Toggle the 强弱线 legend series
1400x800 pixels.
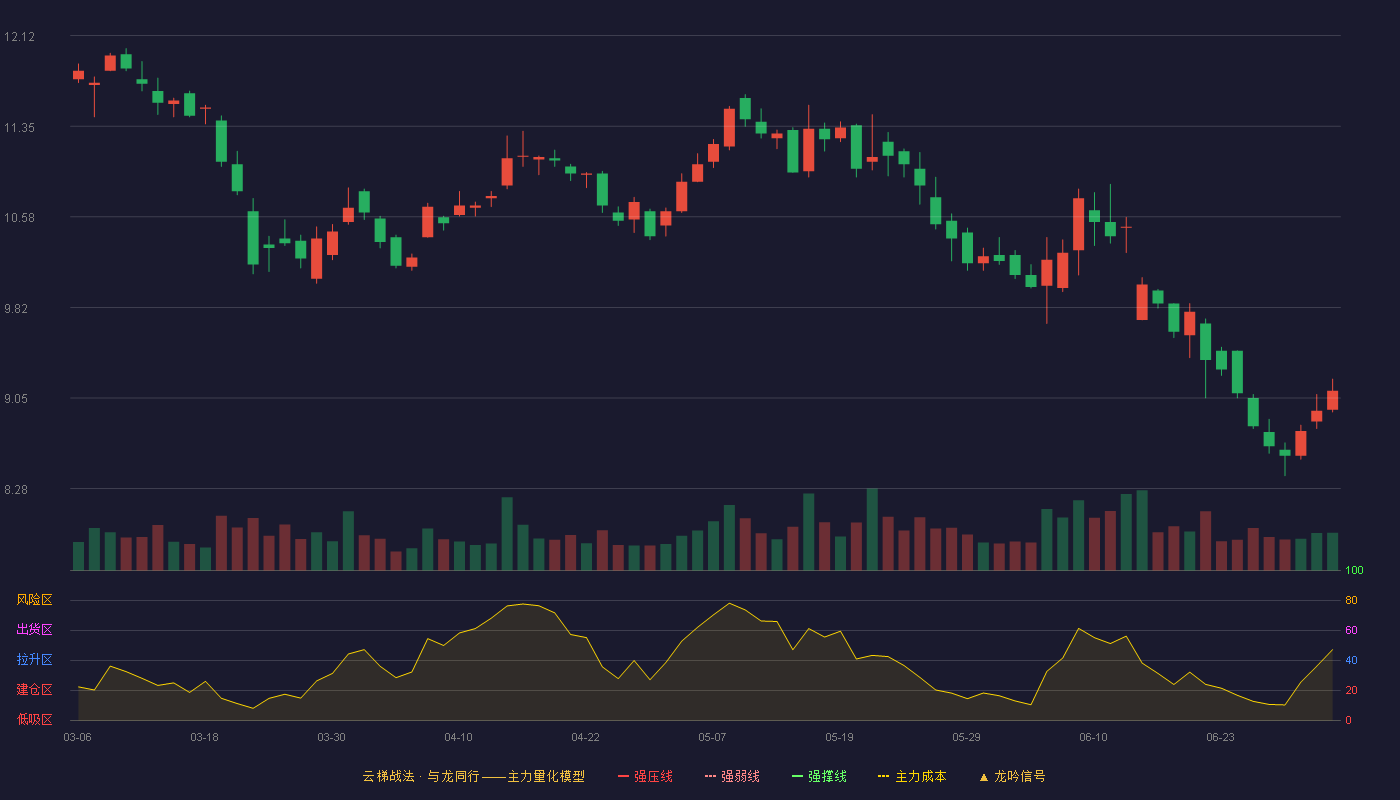732,776
